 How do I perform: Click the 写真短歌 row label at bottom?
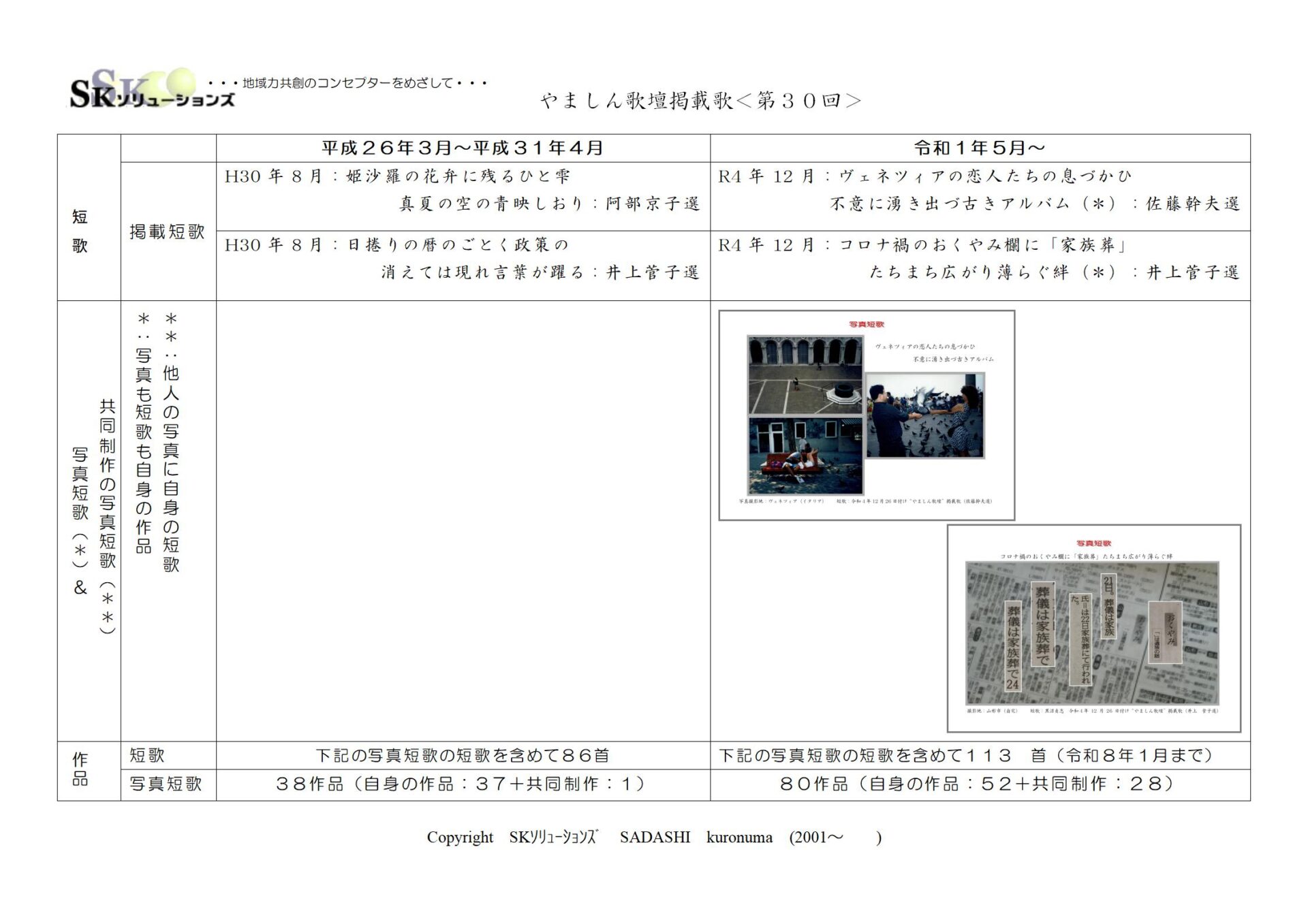(166, 784)
